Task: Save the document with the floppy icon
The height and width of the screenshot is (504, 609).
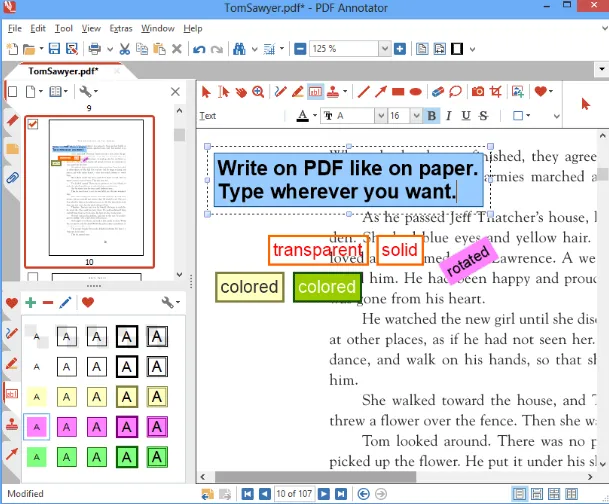Action: 54,49
